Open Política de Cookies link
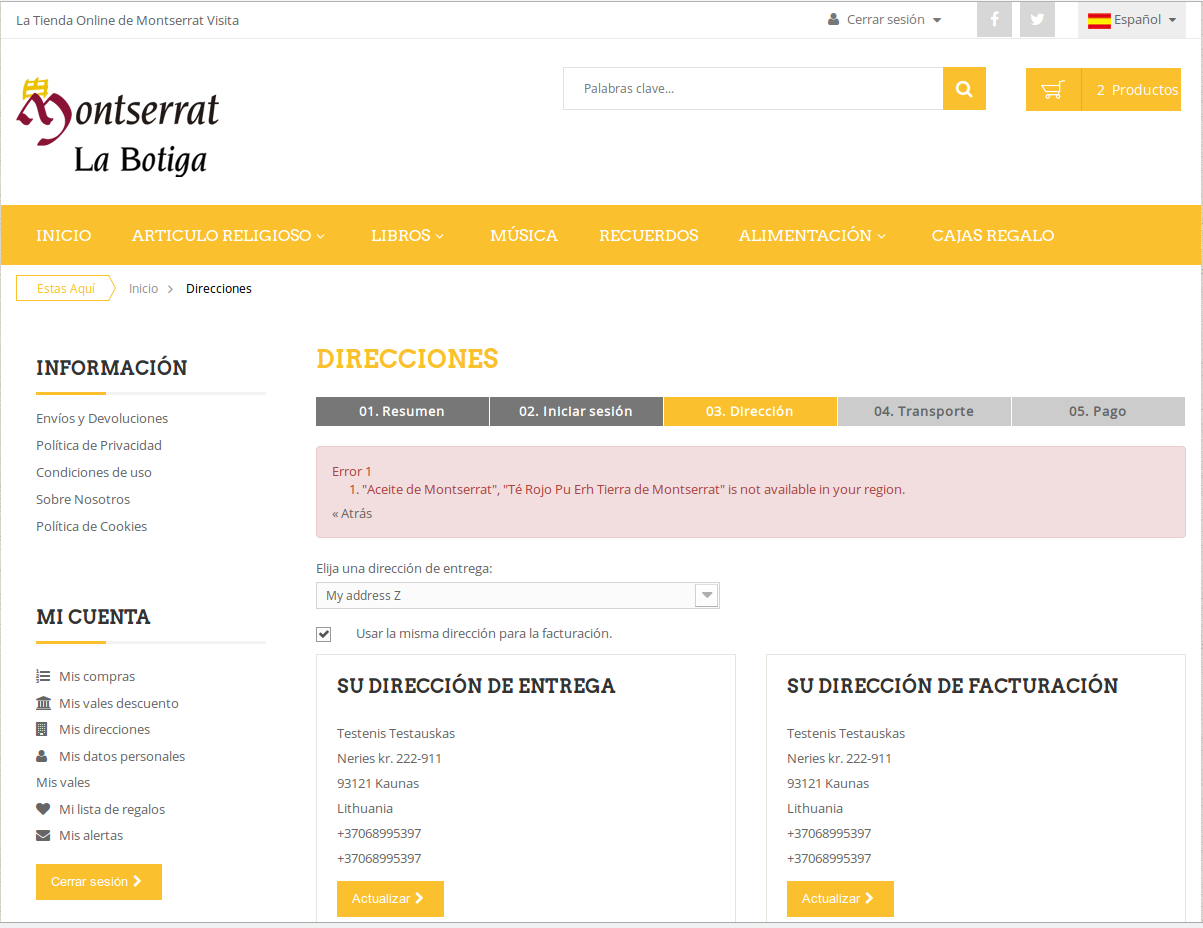Image resolution: width=1203 pixels, height=928 pixels. point(92,526)
